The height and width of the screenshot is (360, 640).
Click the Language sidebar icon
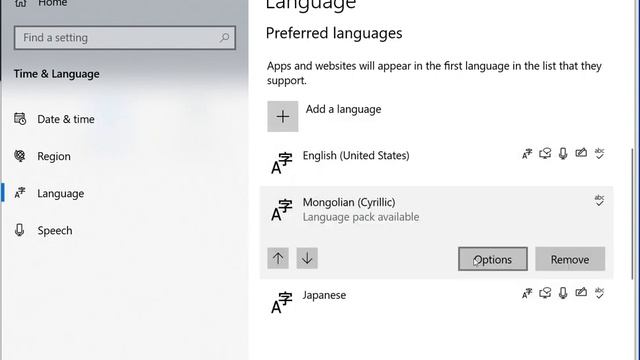click(20, 193)
